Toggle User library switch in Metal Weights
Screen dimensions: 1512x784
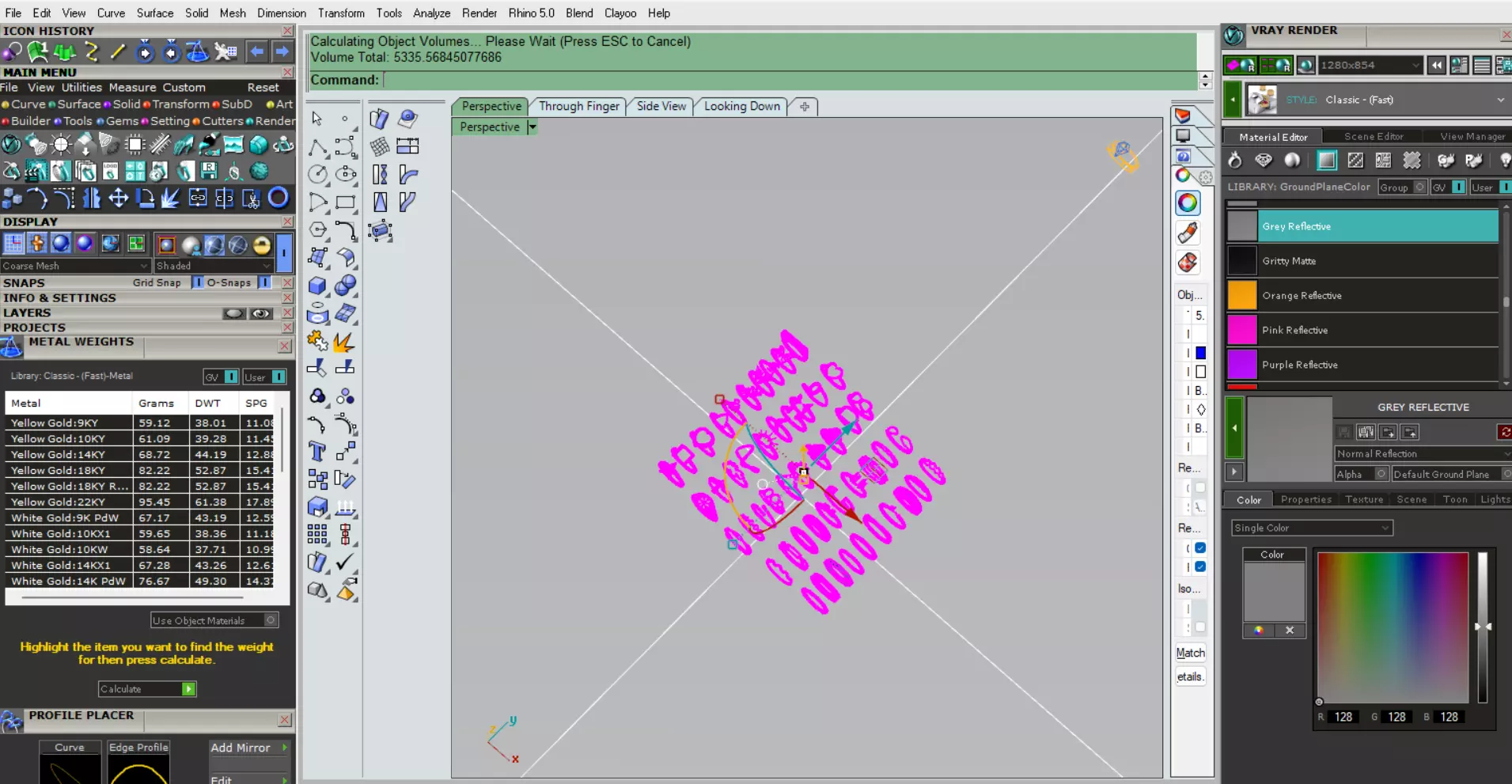click(279, 377)
